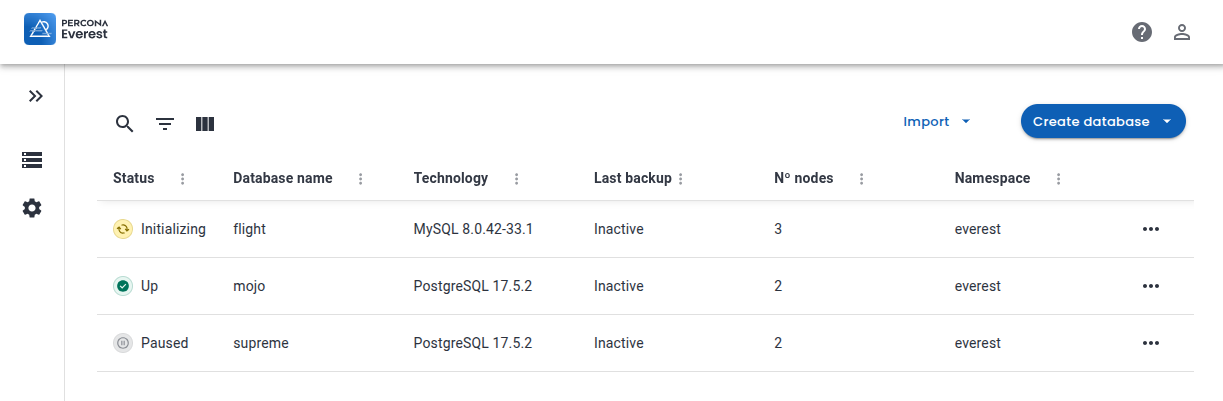Open the settings gear in sidebar
This screenshot has width=1223, height=401.
pos(32,208)
